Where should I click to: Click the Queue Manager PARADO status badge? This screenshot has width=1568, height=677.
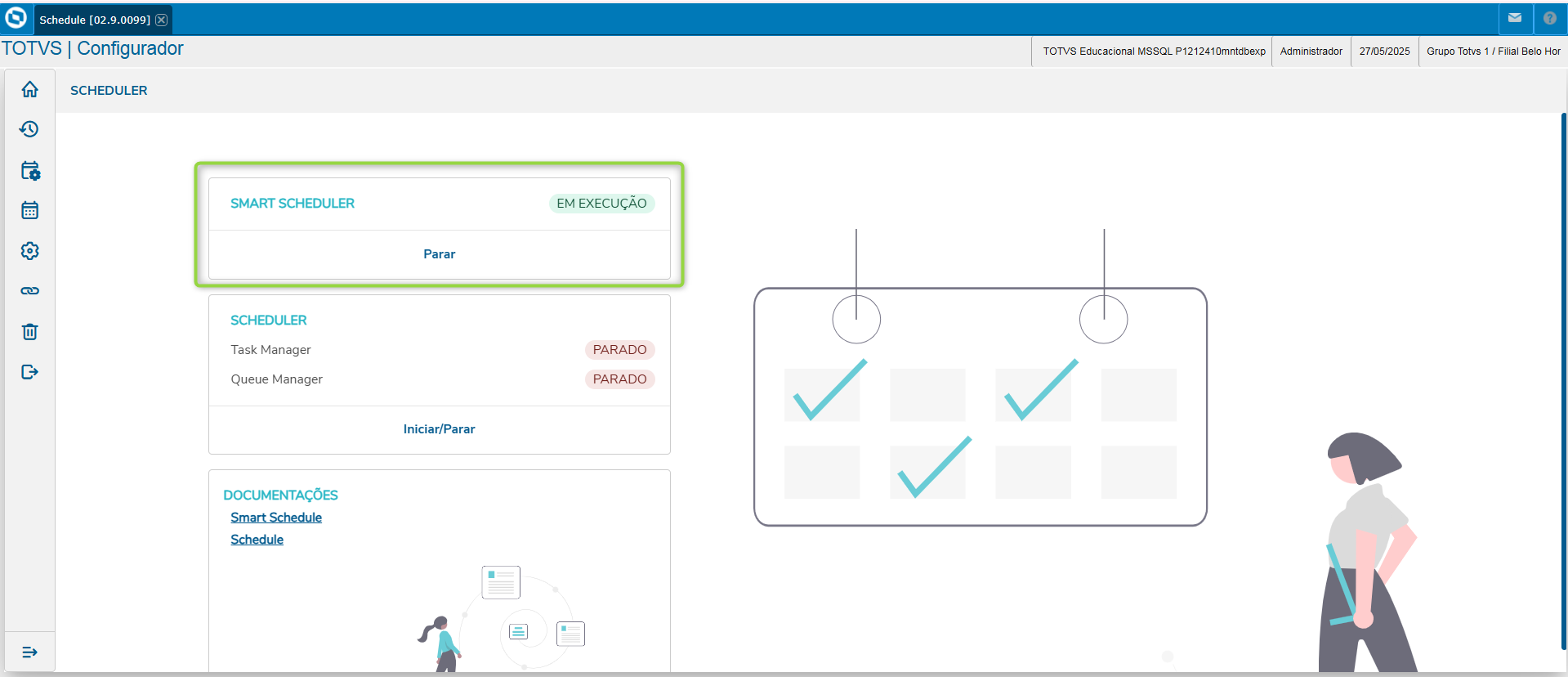click(619, 379)
